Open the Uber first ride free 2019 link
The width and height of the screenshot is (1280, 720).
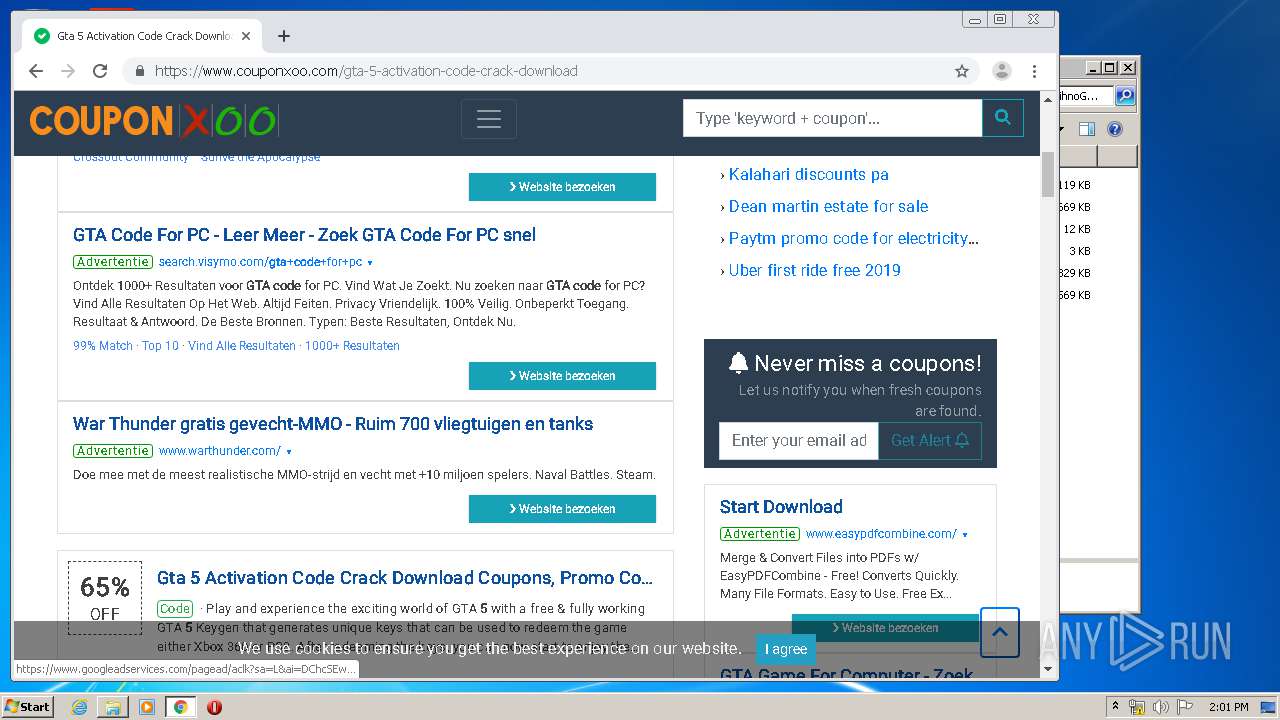814,270
